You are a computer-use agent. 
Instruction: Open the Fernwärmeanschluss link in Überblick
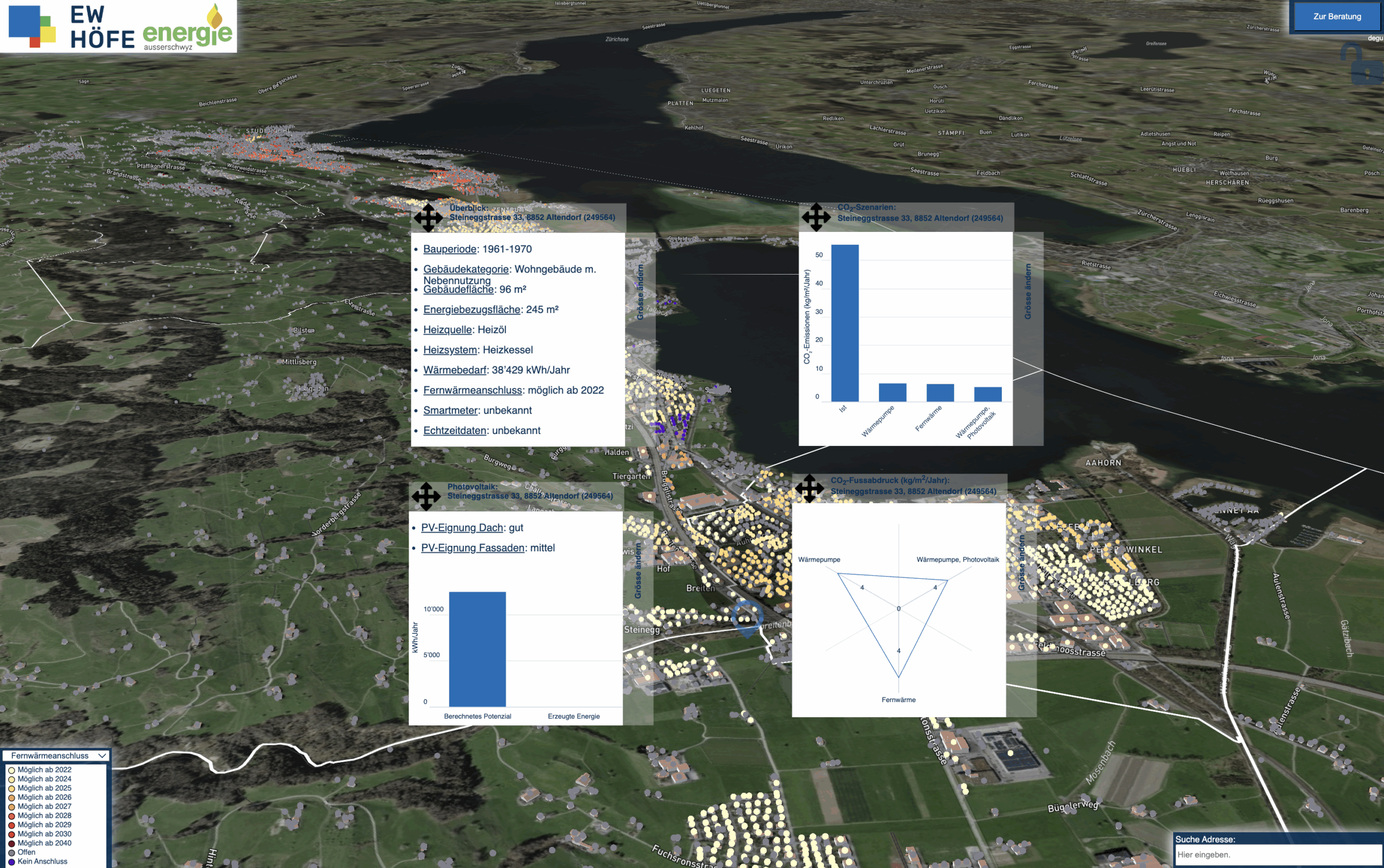click(472, 390)
